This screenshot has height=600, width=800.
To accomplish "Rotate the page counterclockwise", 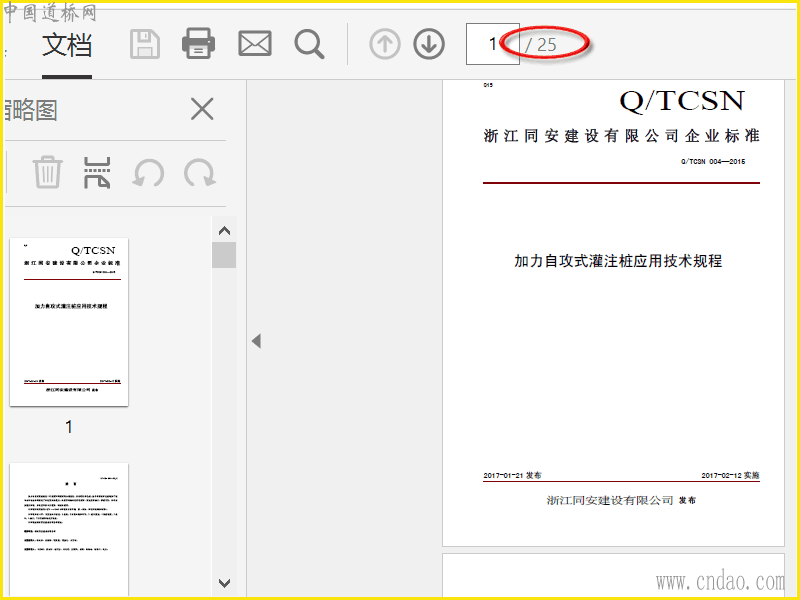I will [x=148, y=172].
